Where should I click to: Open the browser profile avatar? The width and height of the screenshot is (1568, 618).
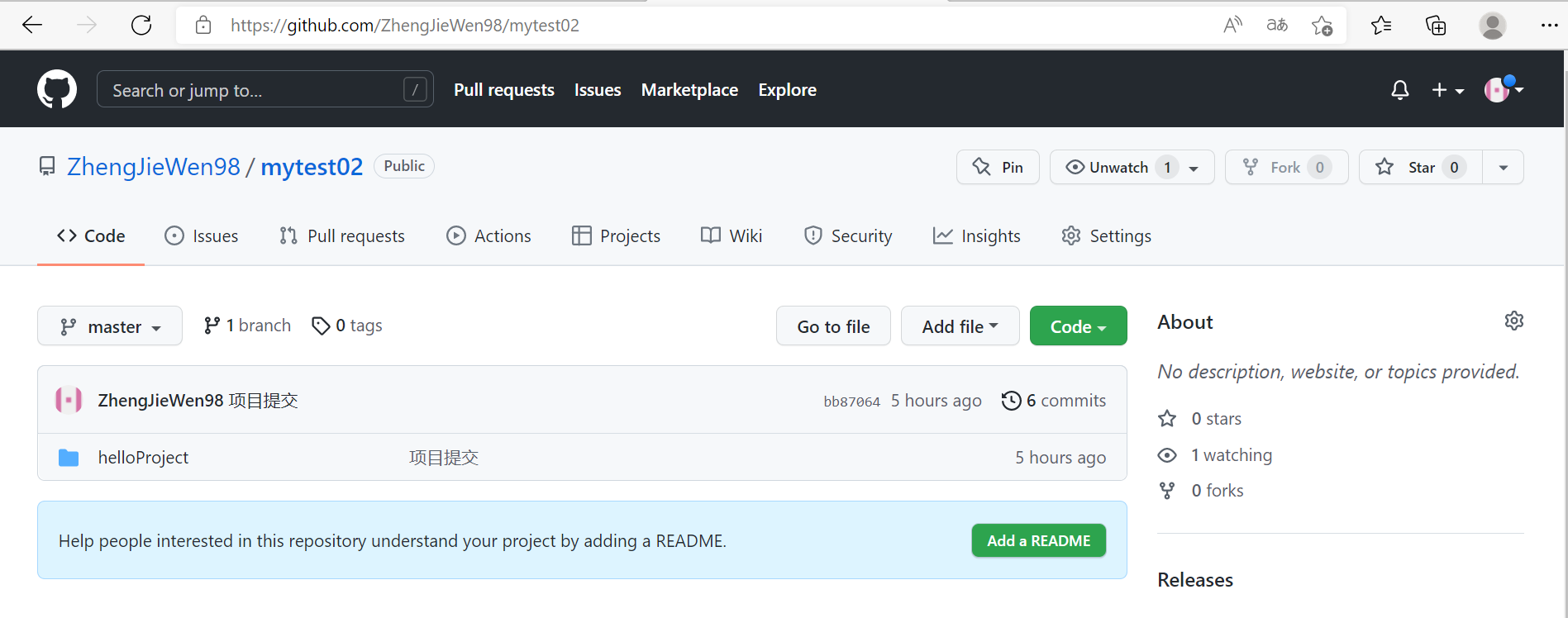coord(1492,26)
